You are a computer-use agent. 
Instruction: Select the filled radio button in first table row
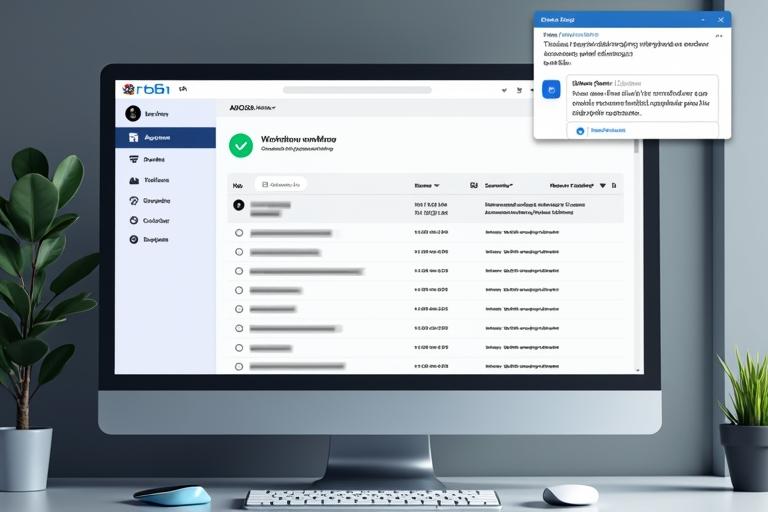point(238,204)
